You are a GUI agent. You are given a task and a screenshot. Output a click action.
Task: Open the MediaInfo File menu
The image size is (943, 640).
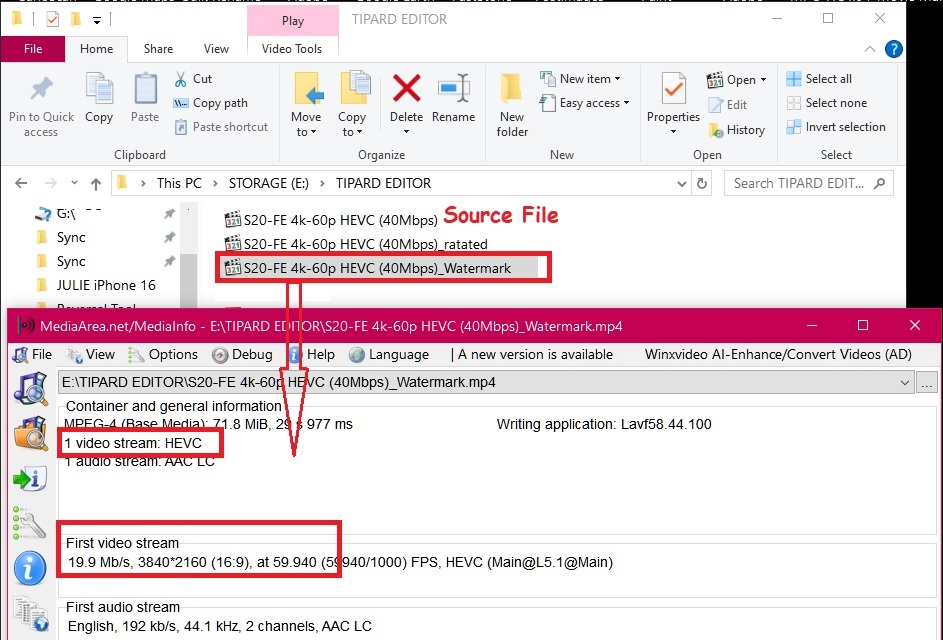[32, 354]
